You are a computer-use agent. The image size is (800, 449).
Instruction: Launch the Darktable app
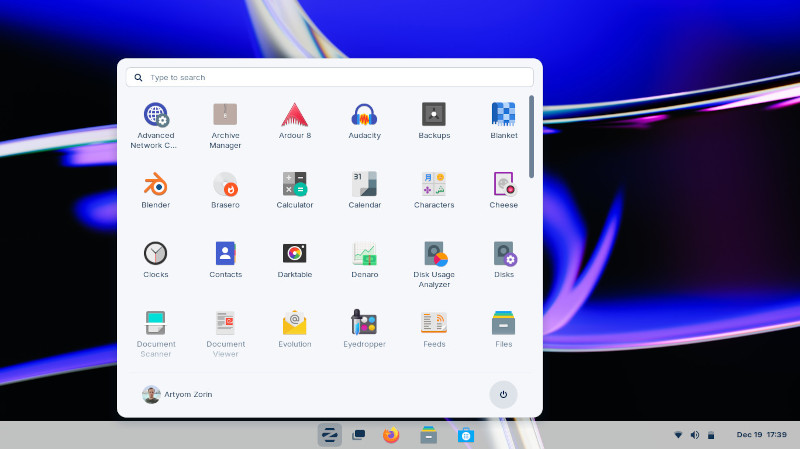point(294,253)
